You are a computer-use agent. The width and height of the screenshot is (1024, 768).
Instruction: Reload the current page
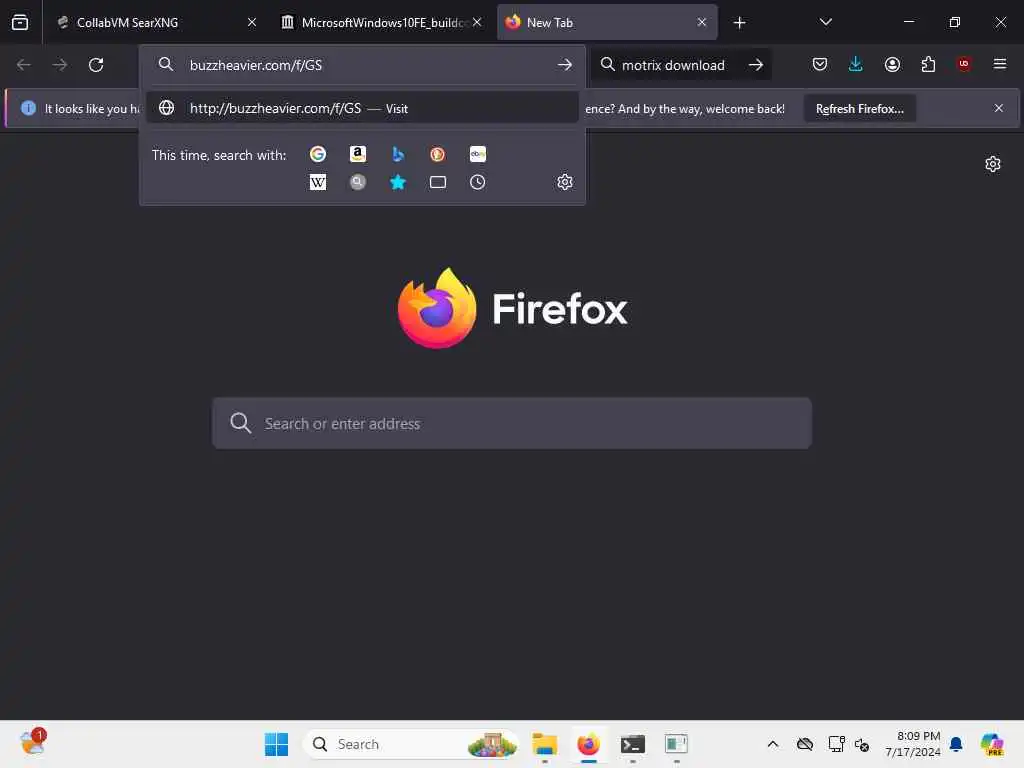(x=96, y=65)
